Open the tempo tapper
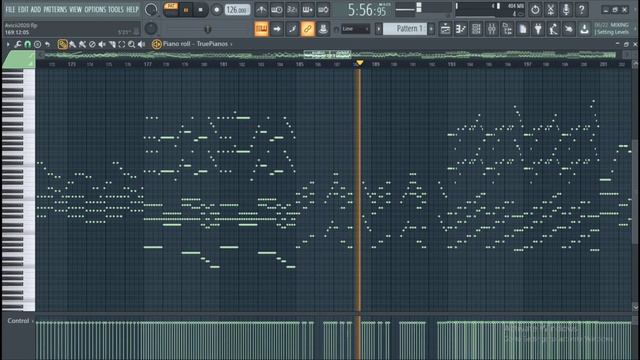This screenshot has width=640, height=360. (554, 29)
